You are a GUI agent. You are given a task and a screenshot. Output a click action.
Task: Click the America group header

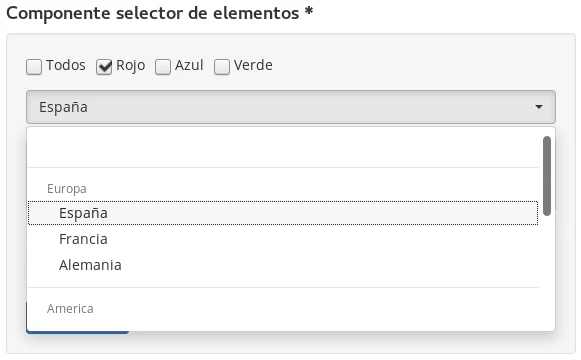pos(70,309)
